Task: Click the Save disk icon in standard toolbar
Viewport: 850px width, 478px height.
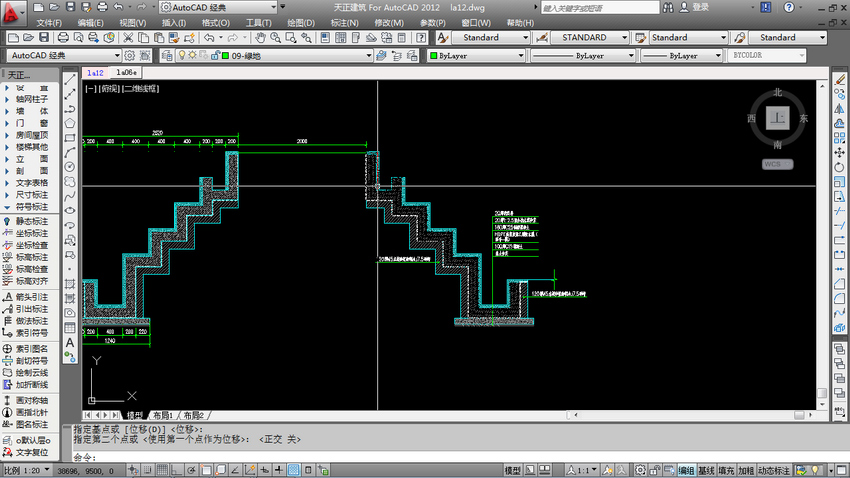Action: click(44, 37)
